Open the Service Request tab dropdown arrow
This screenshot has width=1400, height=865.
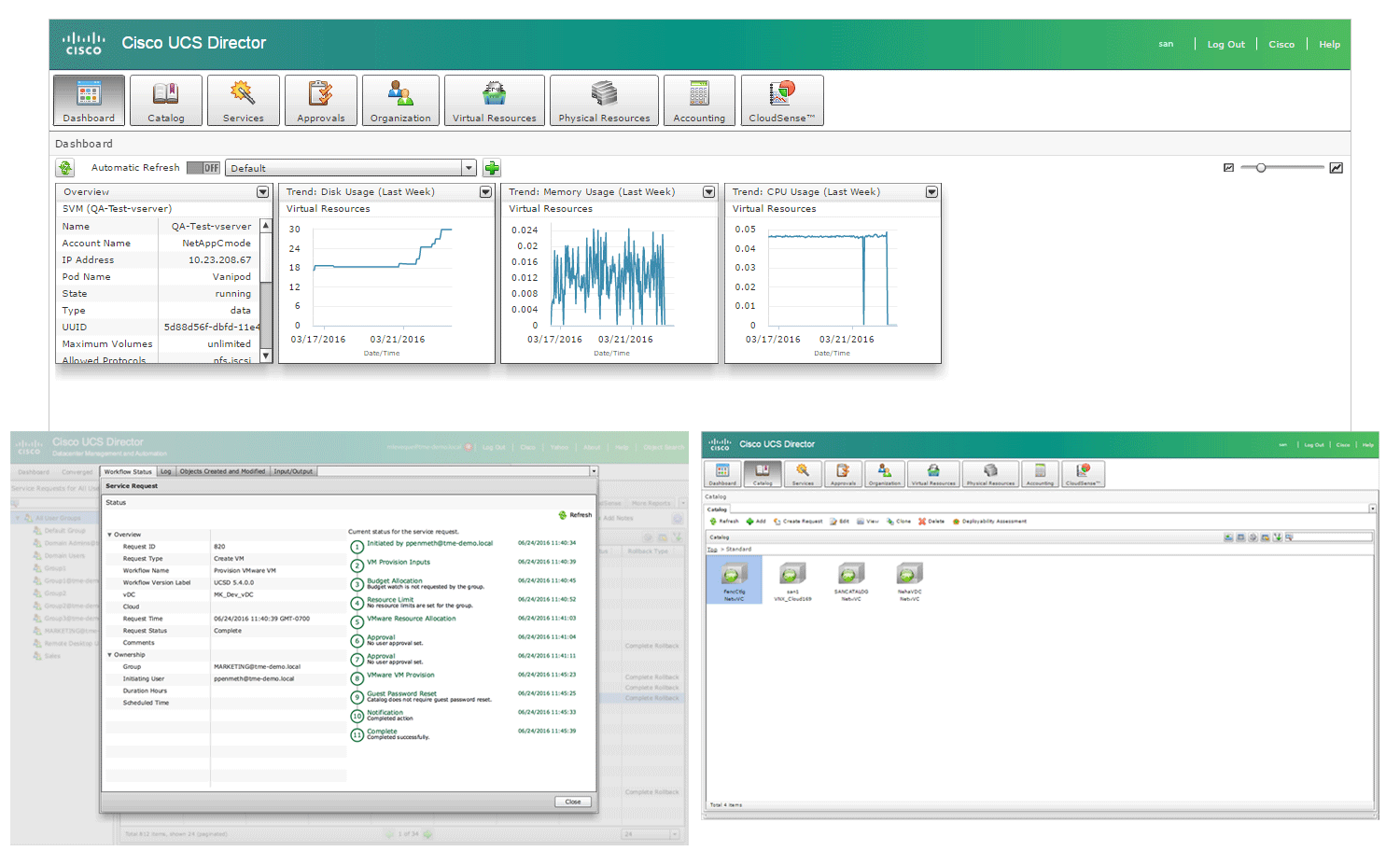coord(593,471)
